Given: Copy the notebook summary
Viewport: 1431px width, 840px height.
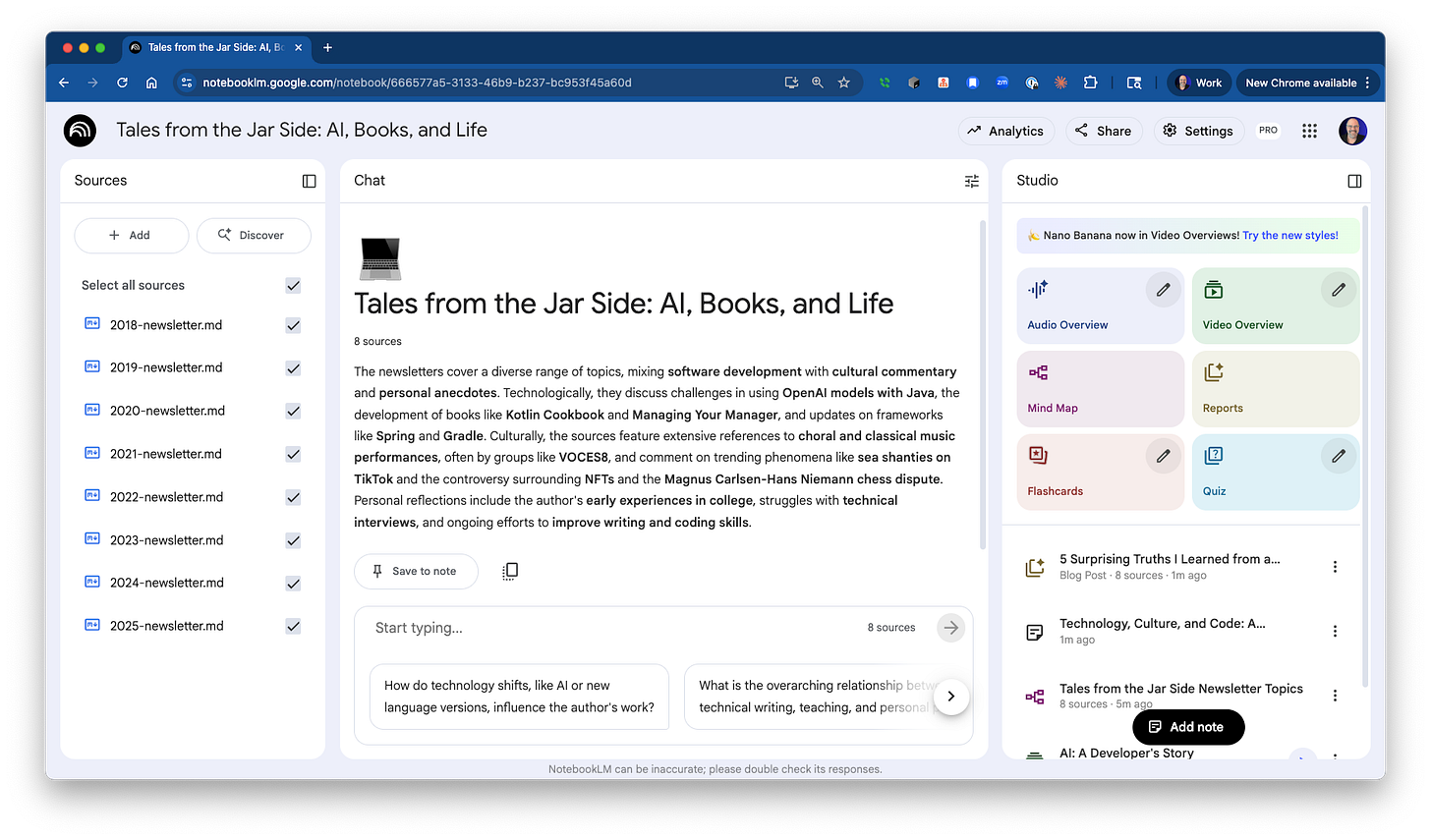Looking at the screenshot, I should [x=510, y=571].
